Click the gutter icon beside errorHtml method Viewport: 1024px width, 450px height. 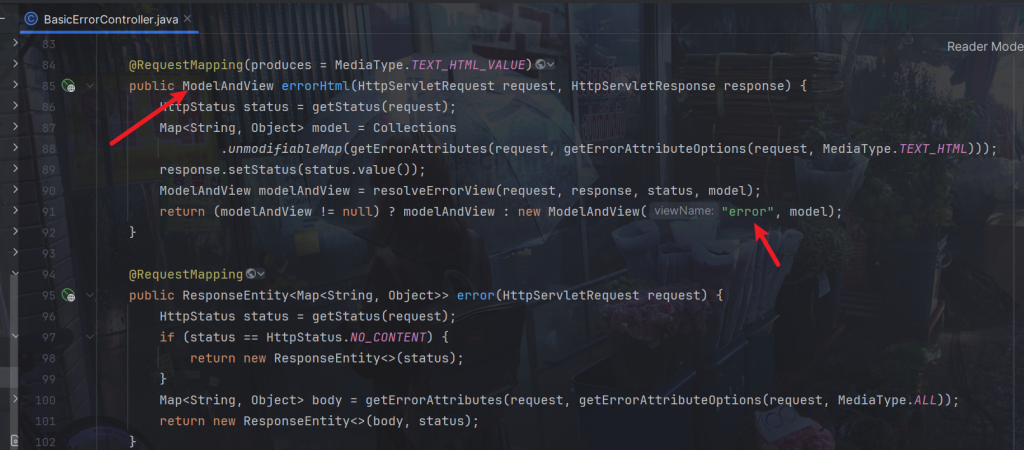[69, 87]
